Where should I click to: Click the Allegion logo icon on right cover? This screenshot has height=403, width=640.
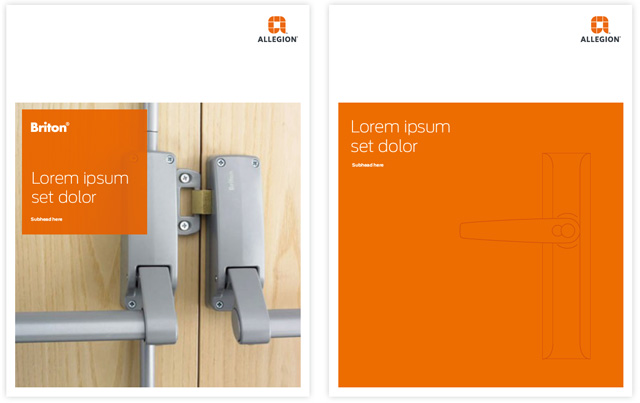[600, 24]
